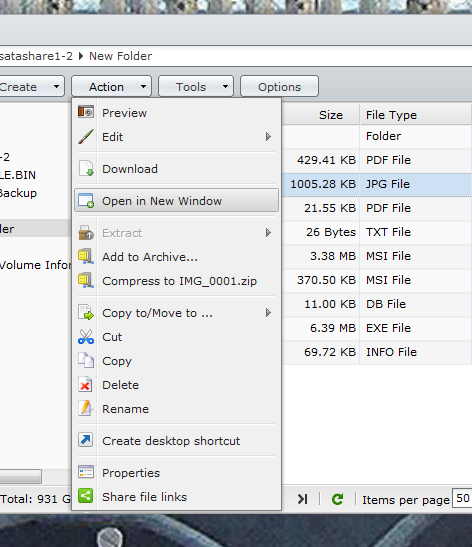
Task: Click the Preview menu icon
Action: 86,112
